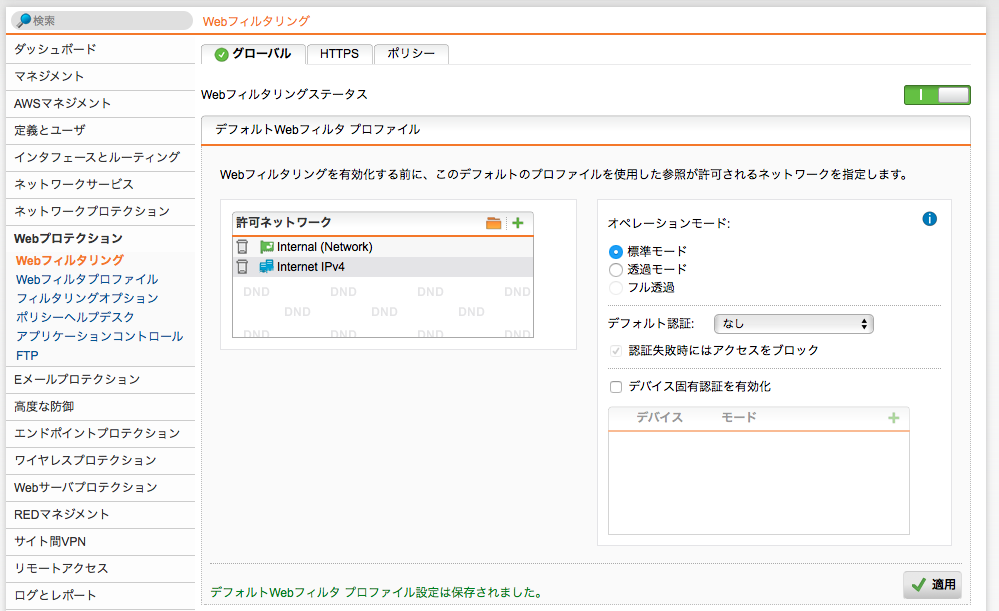The width and height of the screenshot is (999, 611).
Task: Toggle the Webフィルタリングステータス switch
Action: click(937, 95)
